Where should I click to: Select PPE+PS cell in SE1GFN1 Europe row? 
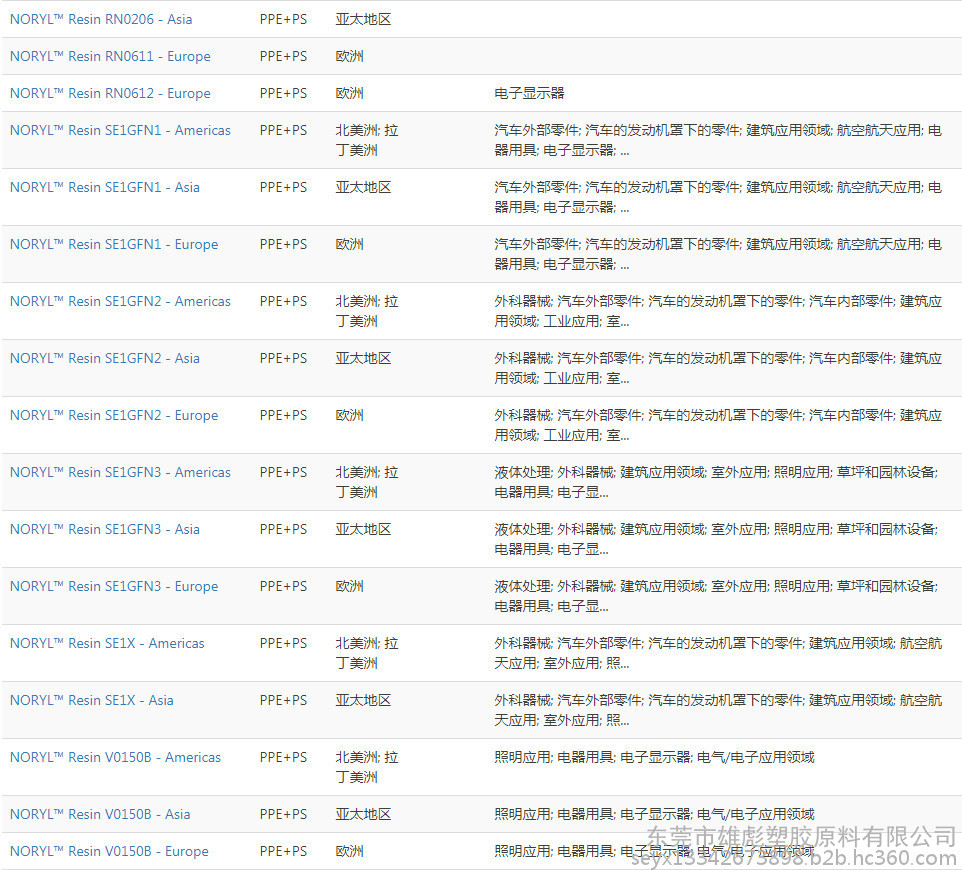tap(283, 245)
